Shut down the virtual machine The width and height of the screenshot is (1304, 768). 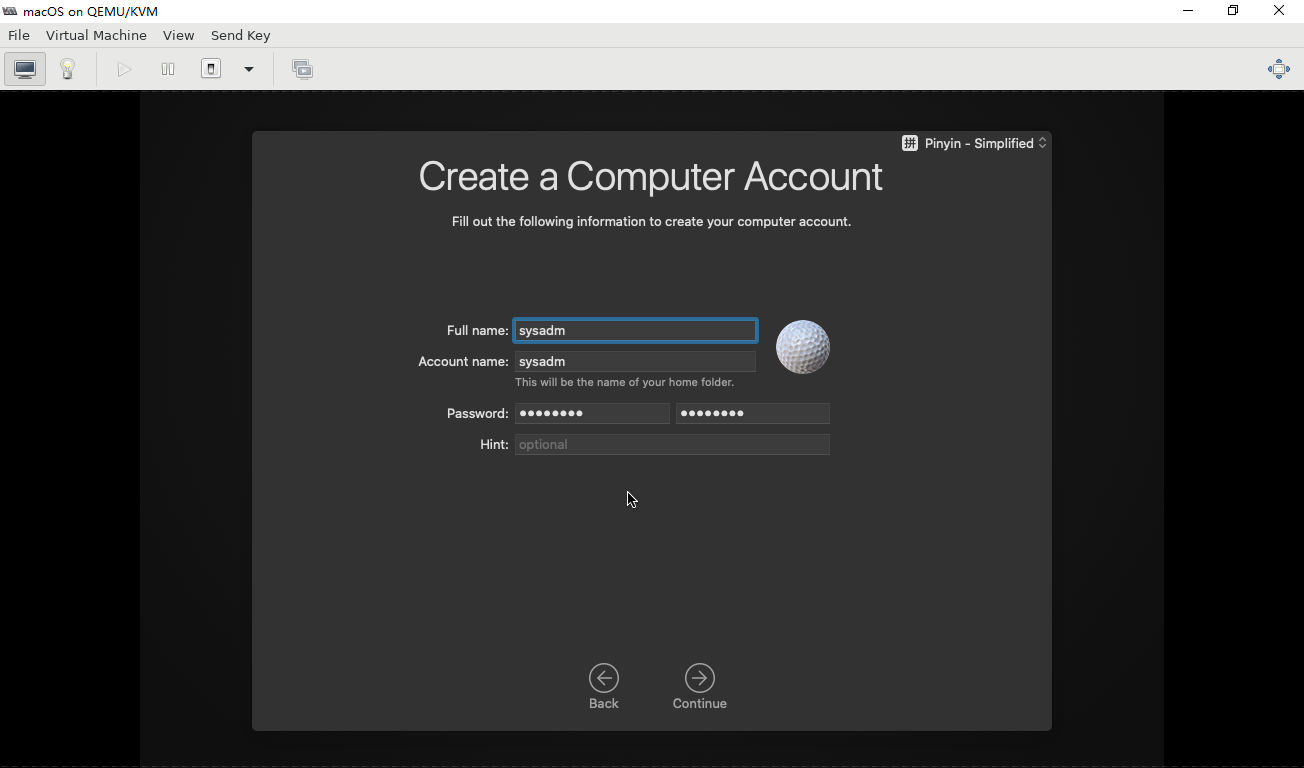(211, 69)
